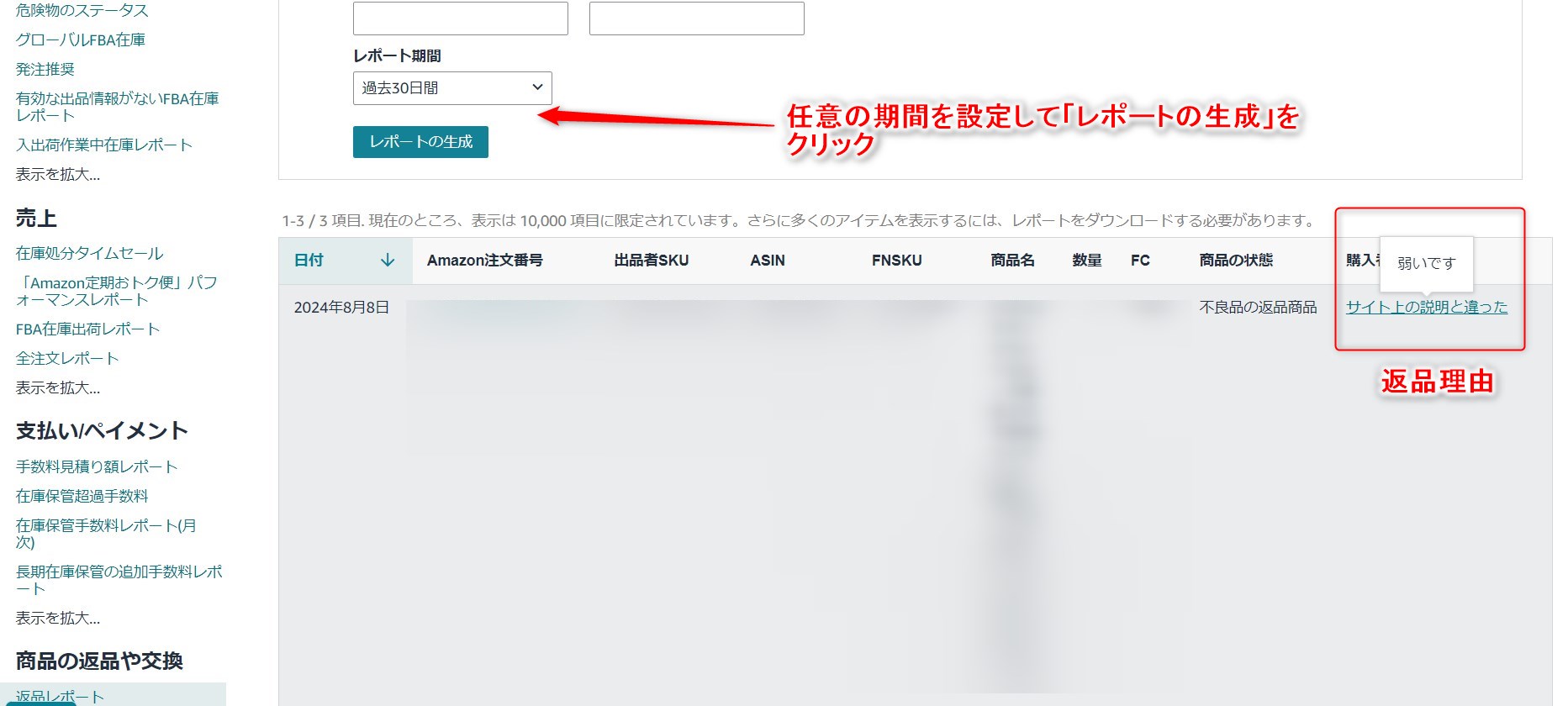Click the 数量 column header
1568x706 pixels.
tap(1087, 261)
